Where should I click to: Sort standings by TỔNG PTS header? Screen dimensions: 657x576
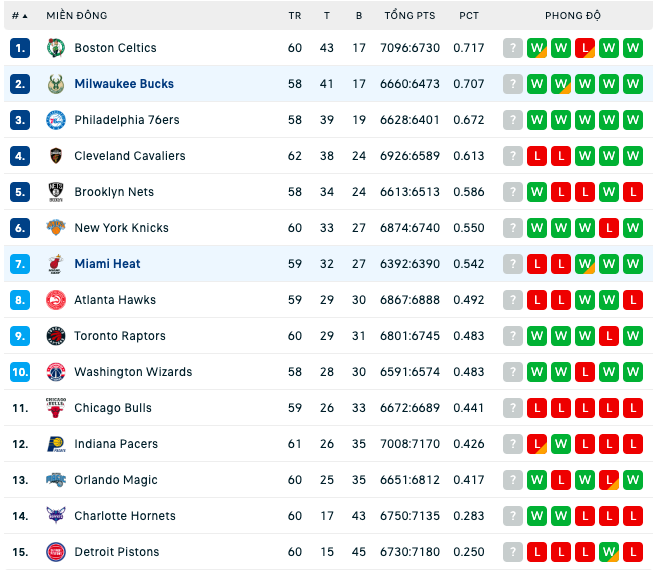(x=410, y=15)
